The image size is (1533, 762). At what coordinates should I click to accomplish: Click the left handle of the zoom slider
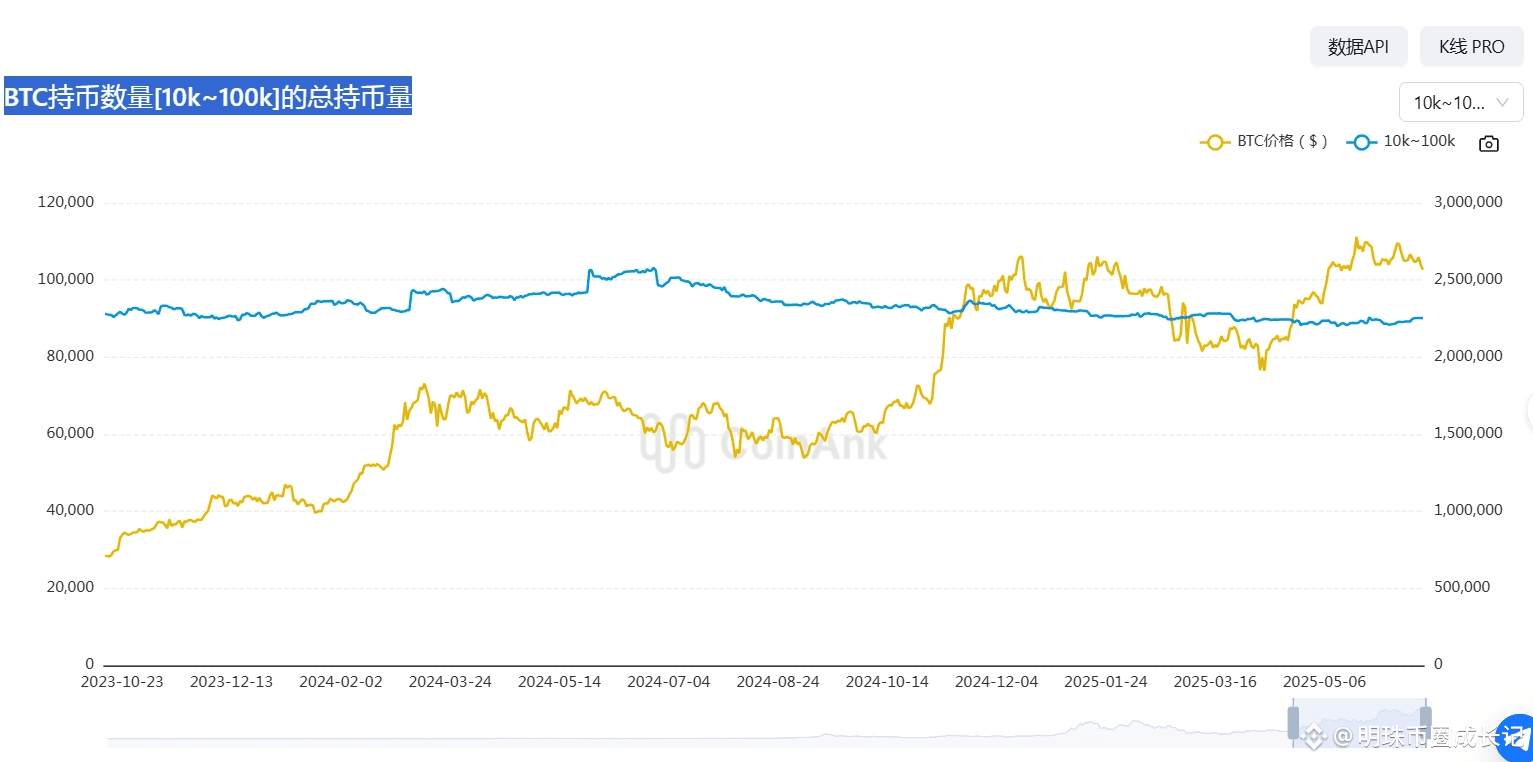tap(1292, 722)
